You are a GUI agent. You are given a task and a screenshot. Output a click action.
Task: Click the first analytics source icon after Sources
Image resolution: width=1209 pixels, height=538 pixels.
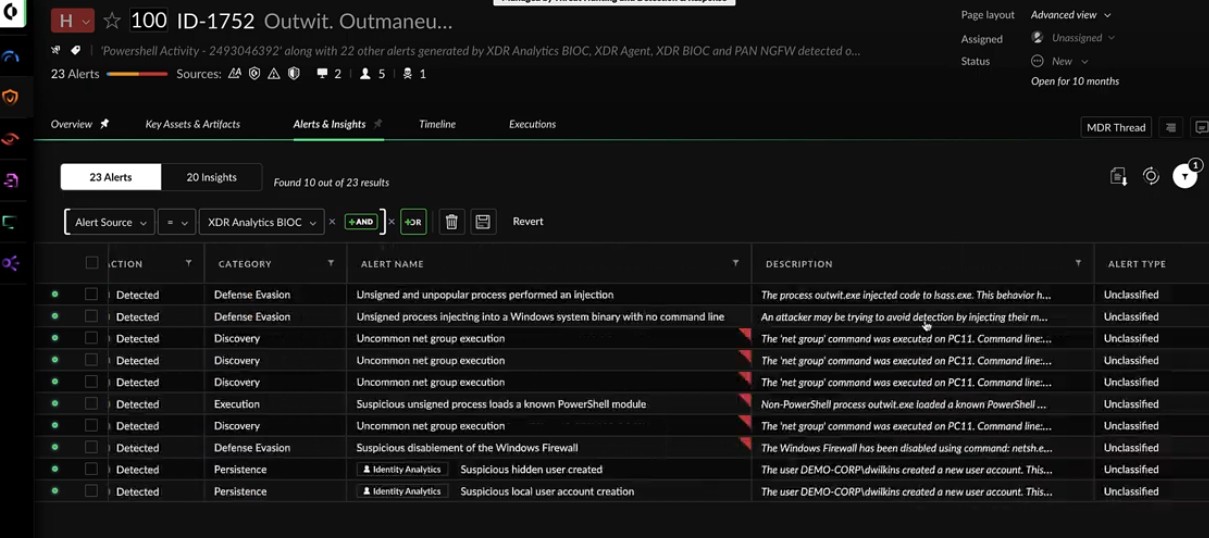pyautogui.click(x=235, y=74)
